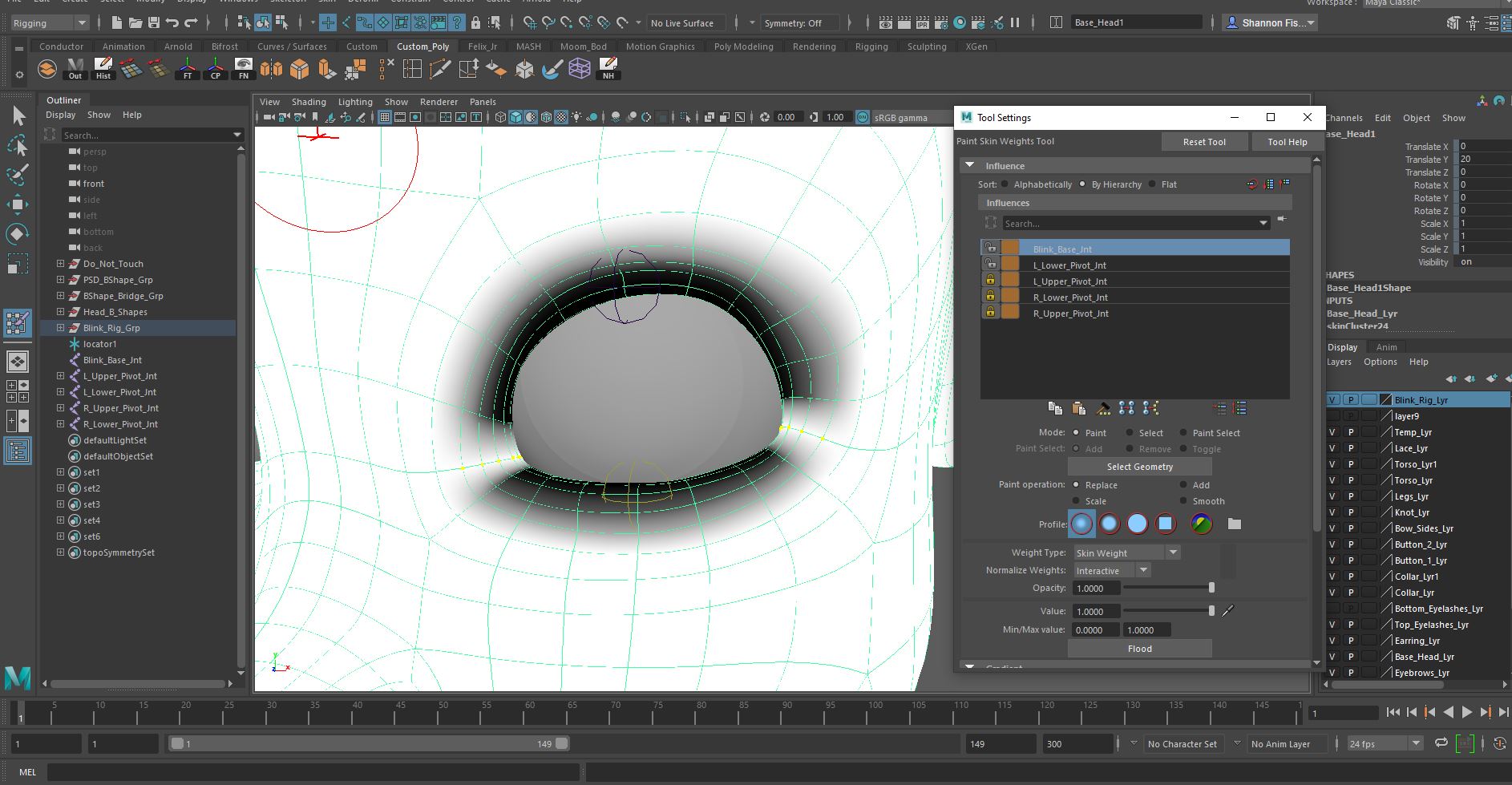1512x785 pixels.
Task: Play forward on the timeline
Action: (1467, 712)
